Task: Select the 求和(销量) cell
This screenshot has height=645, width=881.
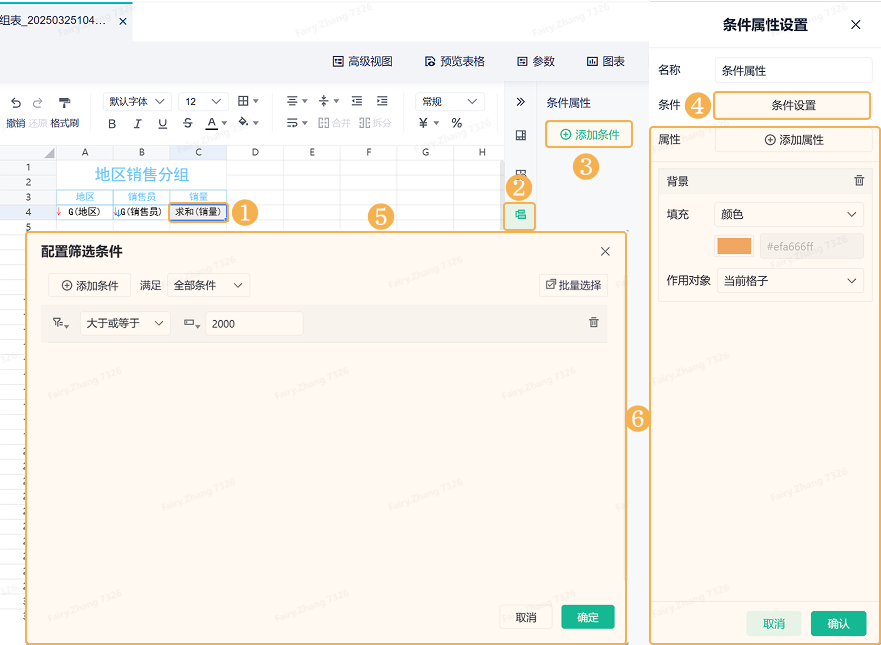Action: click(198, 212)
